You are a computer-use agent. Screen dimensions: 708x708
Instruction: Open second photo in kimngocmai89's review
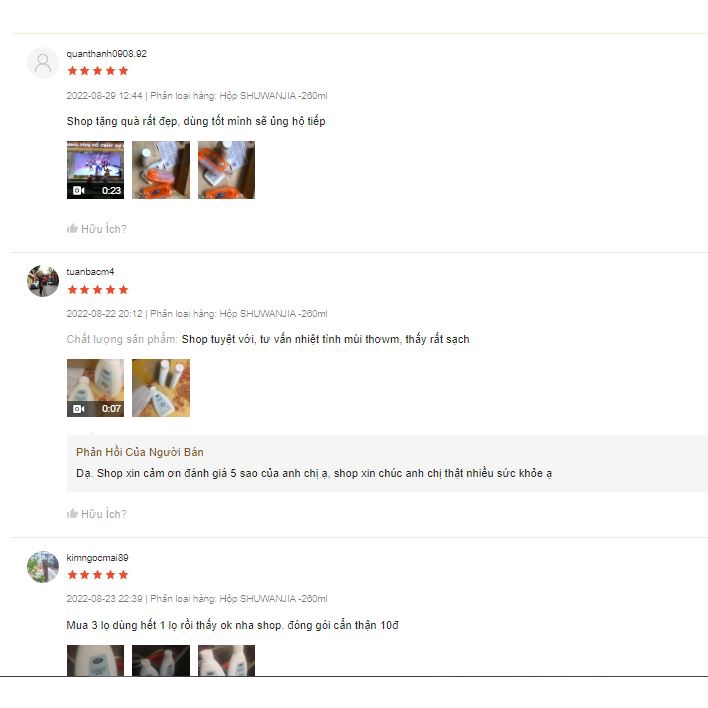coord(161,661)
